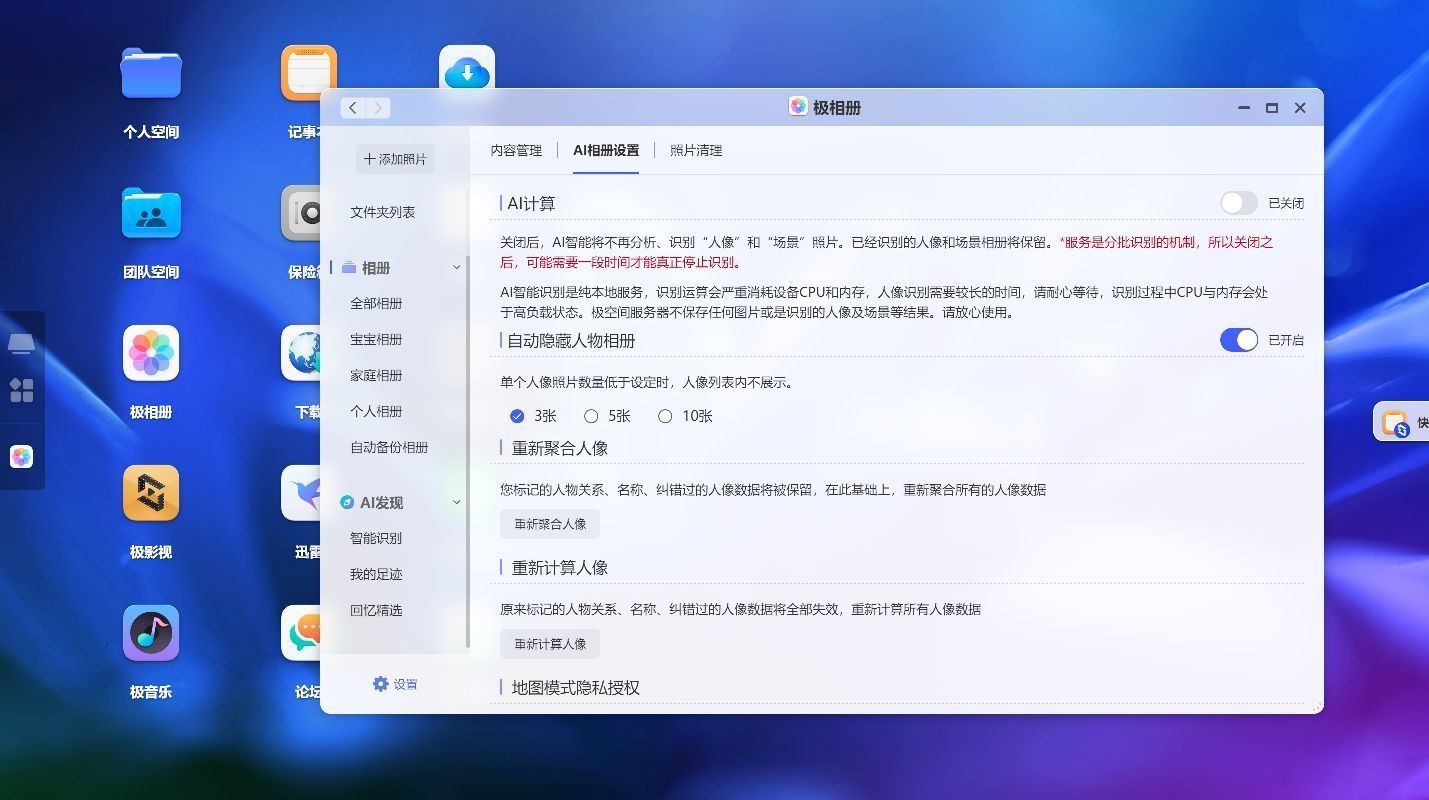The width and height of the screenshot is (1429, 800).
Task: Open 宝宝相册 in the sidebar
Action: coord(376,340)
